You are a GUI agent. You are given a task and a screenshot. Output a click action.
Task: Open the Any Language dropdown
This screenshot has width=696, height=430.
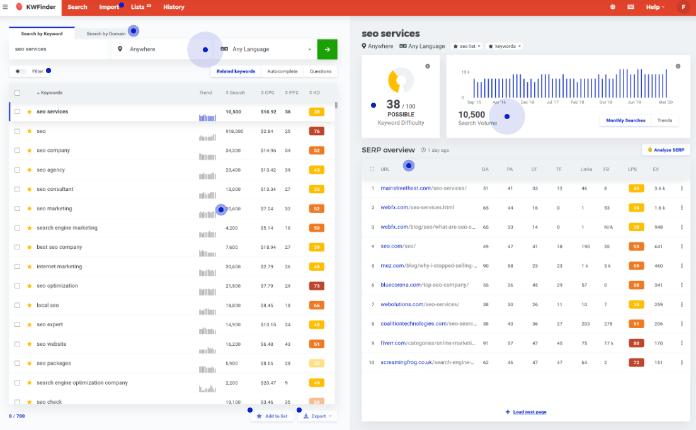tap(266, 49)
